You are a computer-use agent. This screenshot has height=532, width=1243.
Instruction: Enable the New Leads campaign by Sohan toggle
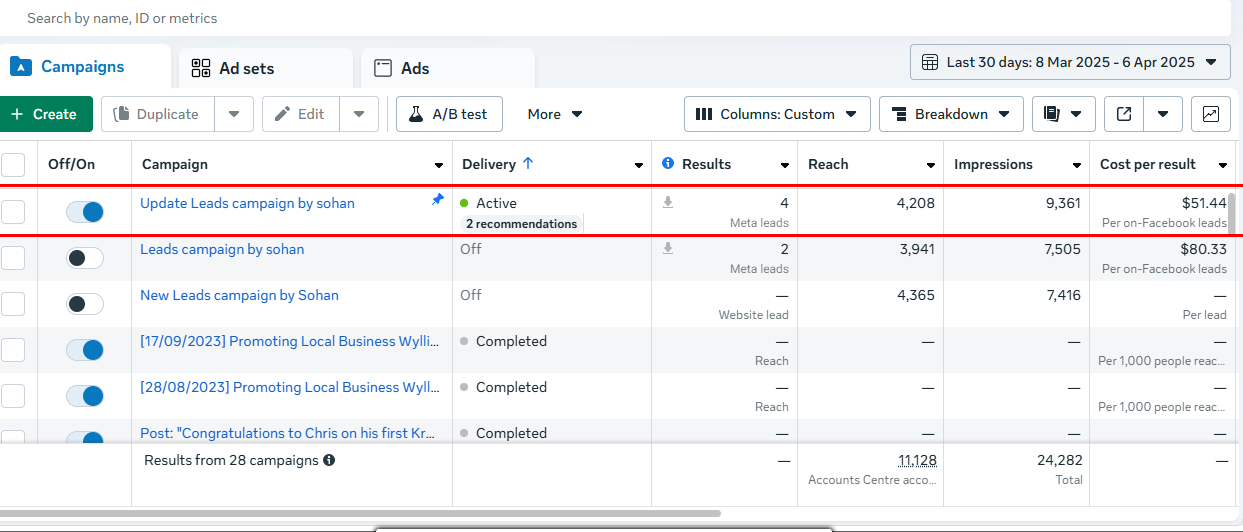[85, 304]
